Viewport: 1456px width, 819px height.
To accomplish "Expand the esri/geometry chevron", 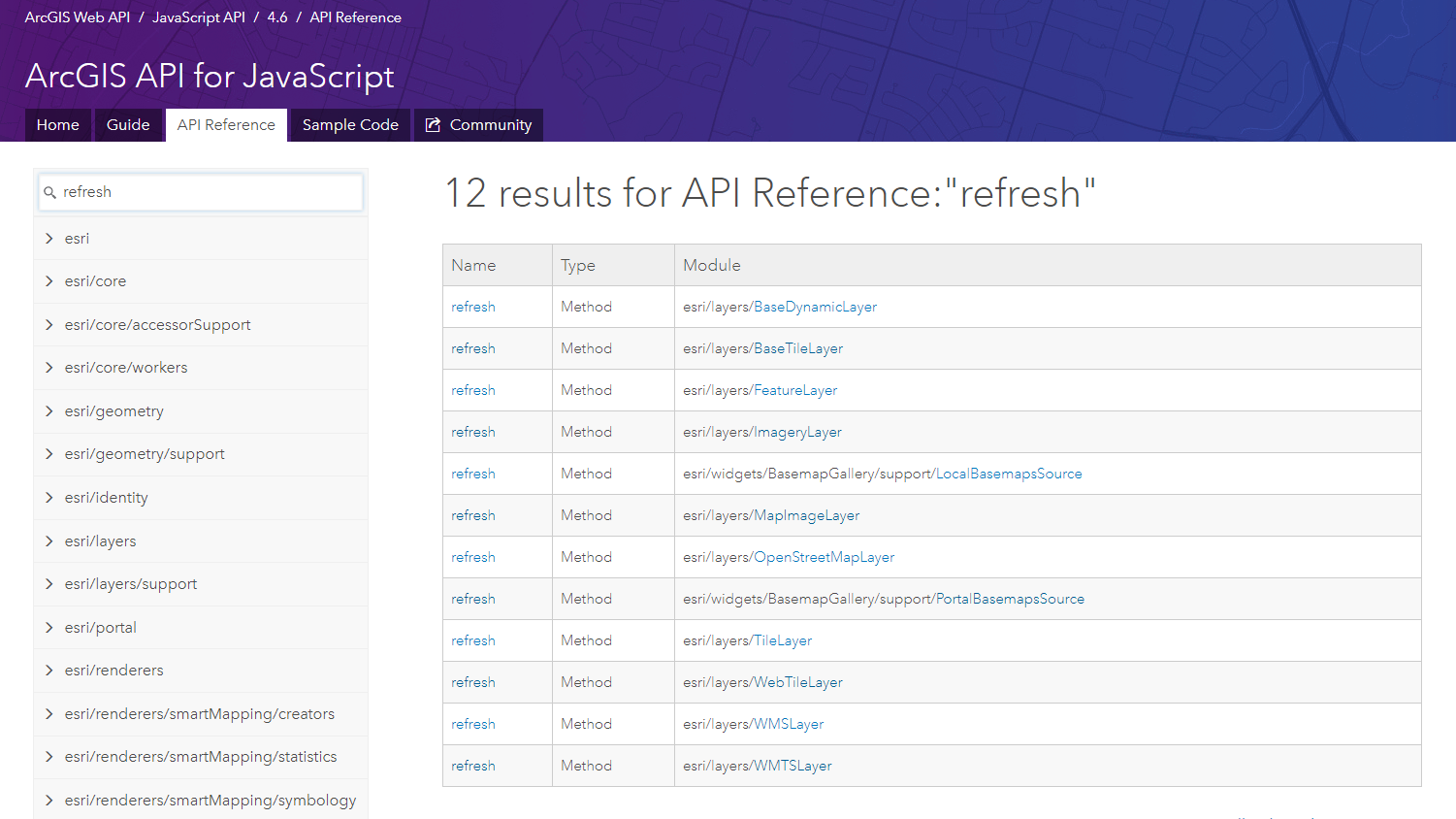I will pyautogui.click(x=49, y=411).
